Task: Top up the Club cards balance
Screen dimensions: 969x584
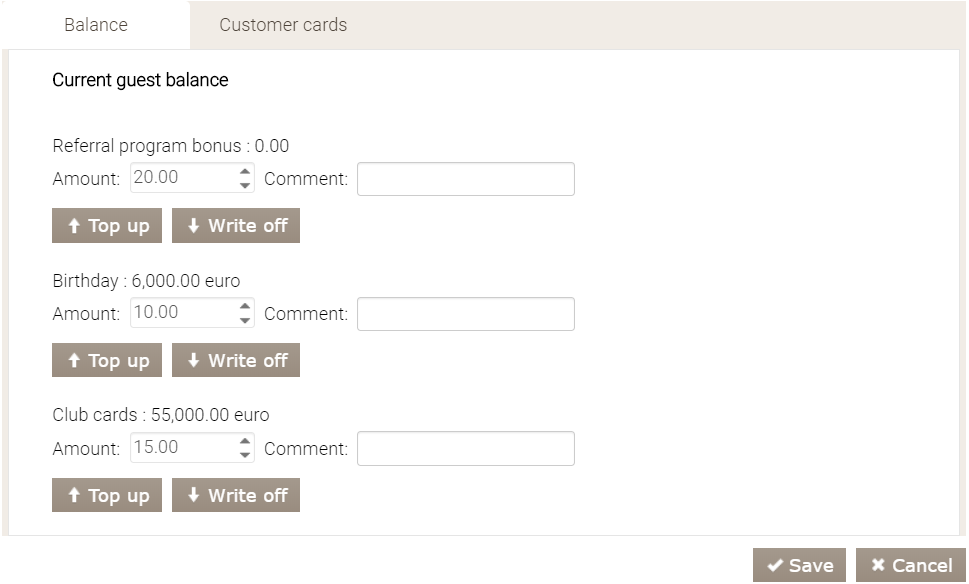Action: coord(107,495)
